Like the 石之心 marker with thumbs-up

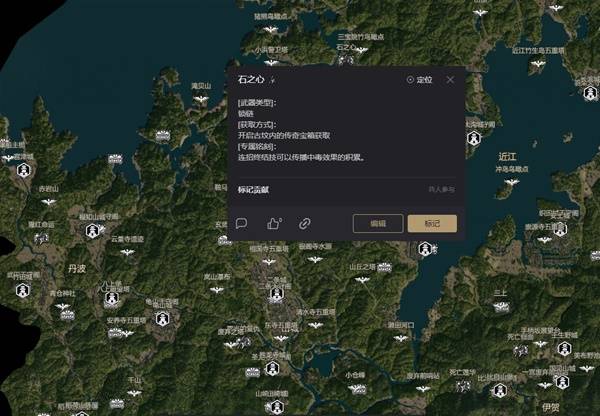pyautogui.click(x=274, y=223)
